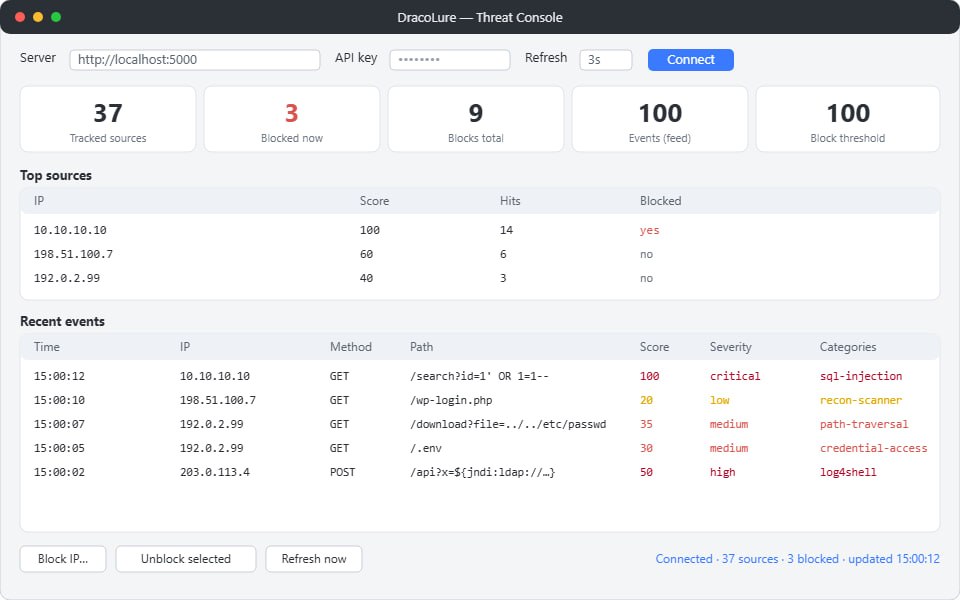The width and height of the screenshot is (960, 600).
Task: Select the 198.51.100.7 row in Top sources
Action: [x=480, y=254]
